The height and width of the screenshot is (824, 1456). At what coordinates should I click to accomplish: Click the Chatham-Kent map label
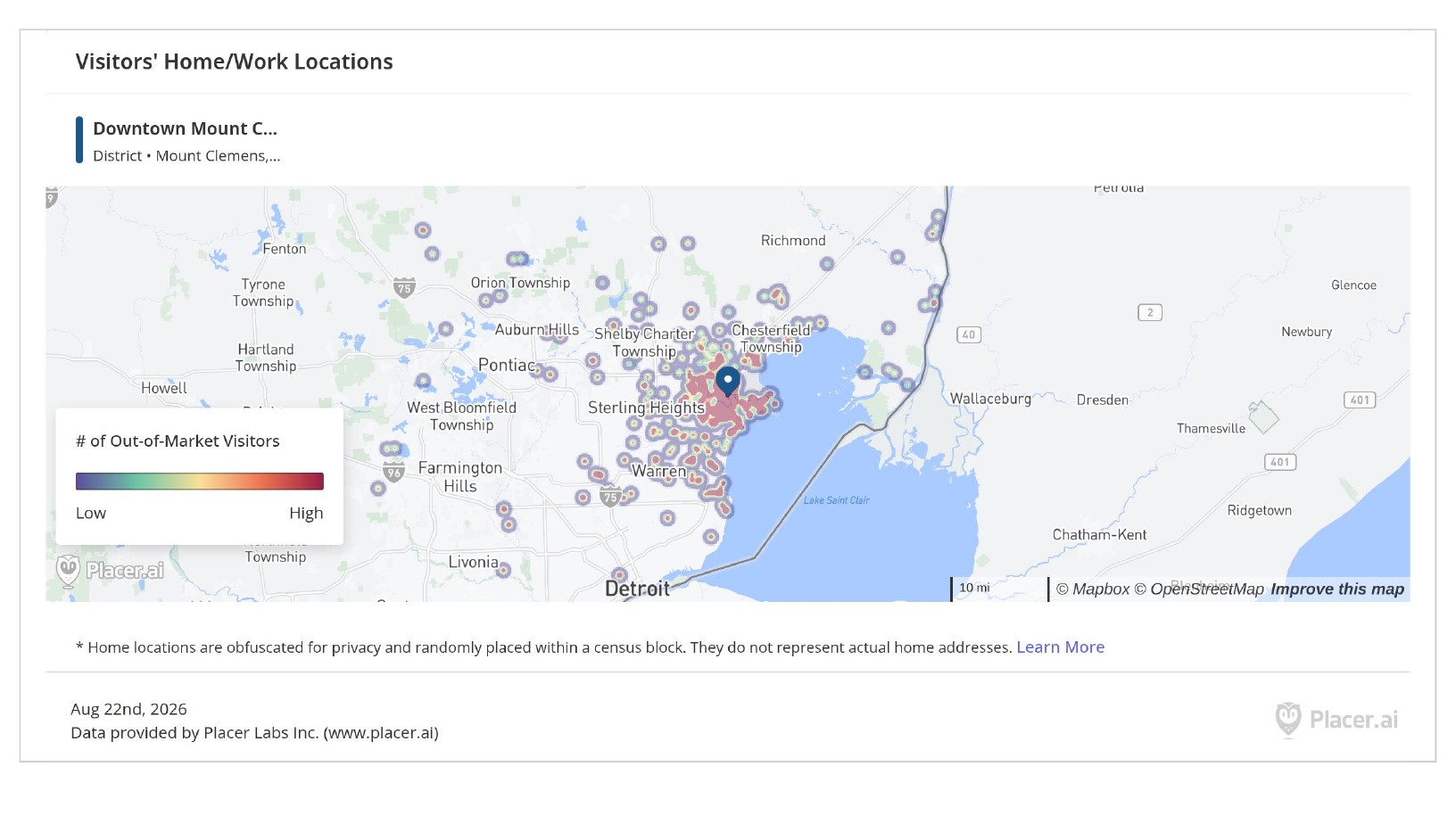1099,535
